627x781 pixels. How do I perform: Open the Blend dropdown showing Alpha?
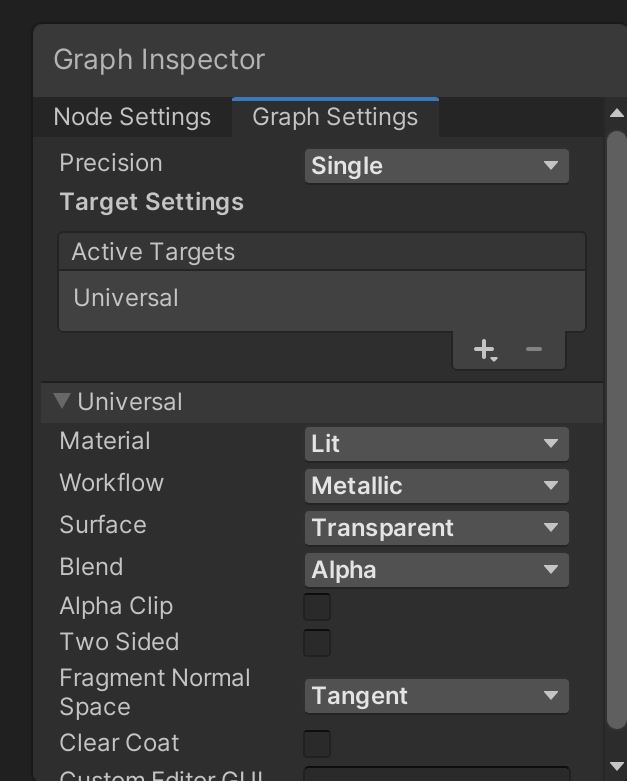tap(436, 570)
